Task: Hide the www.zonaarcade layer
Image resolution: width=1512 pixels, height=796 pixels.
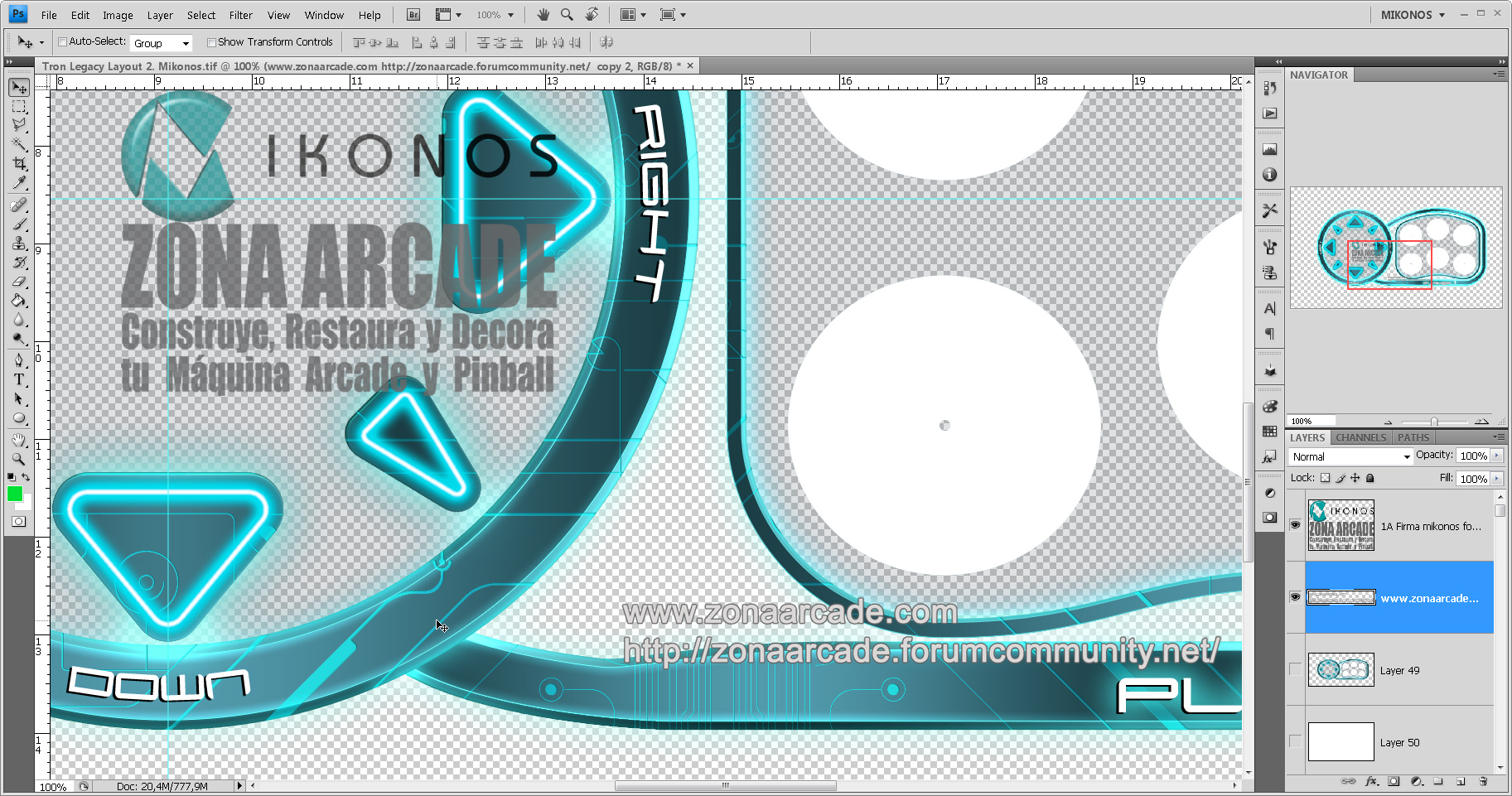Action: click(1295, 597)
